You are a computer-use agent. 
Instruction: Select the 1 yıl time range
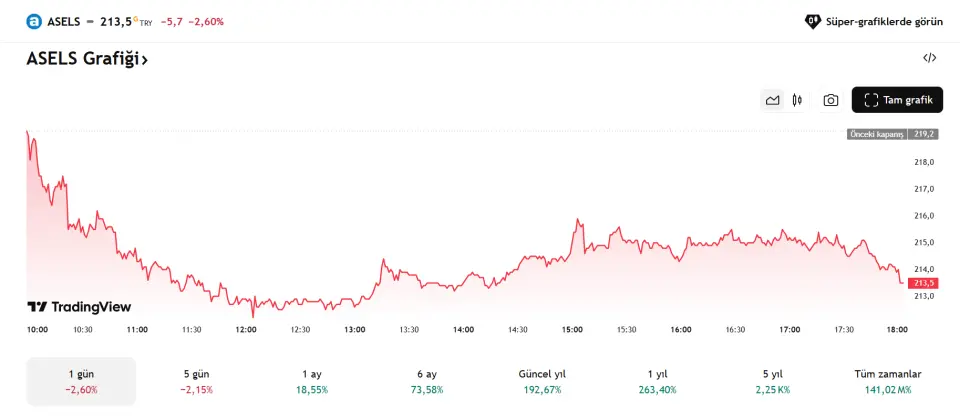pyautogui.click(x=656, y=381)
